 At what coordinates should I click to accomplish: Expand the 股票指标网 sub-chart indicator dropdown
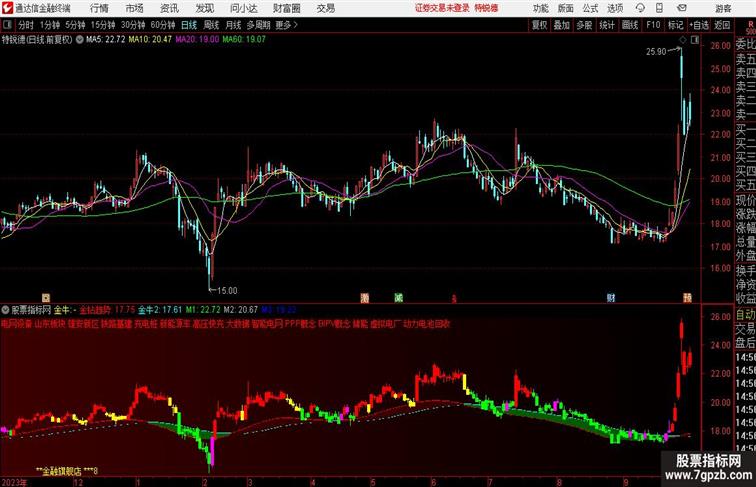(x=5, y=310)
